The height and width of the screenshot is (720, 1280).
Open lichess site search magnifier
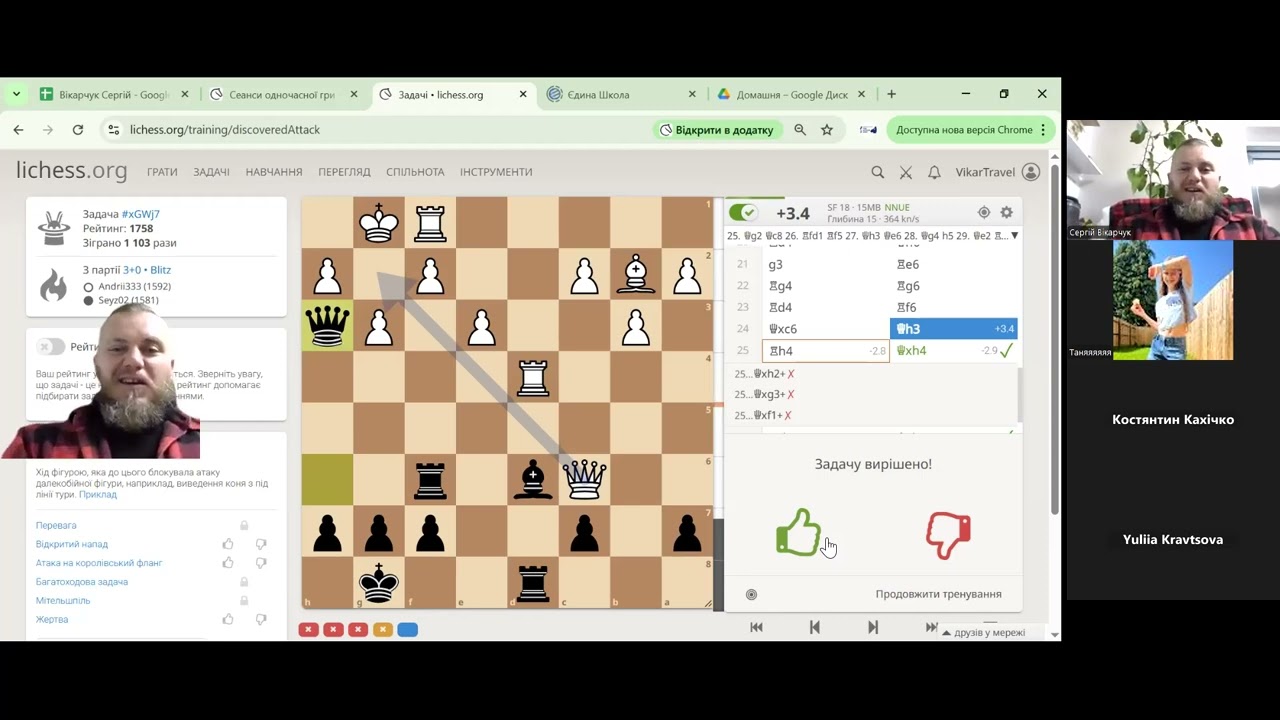877,172
